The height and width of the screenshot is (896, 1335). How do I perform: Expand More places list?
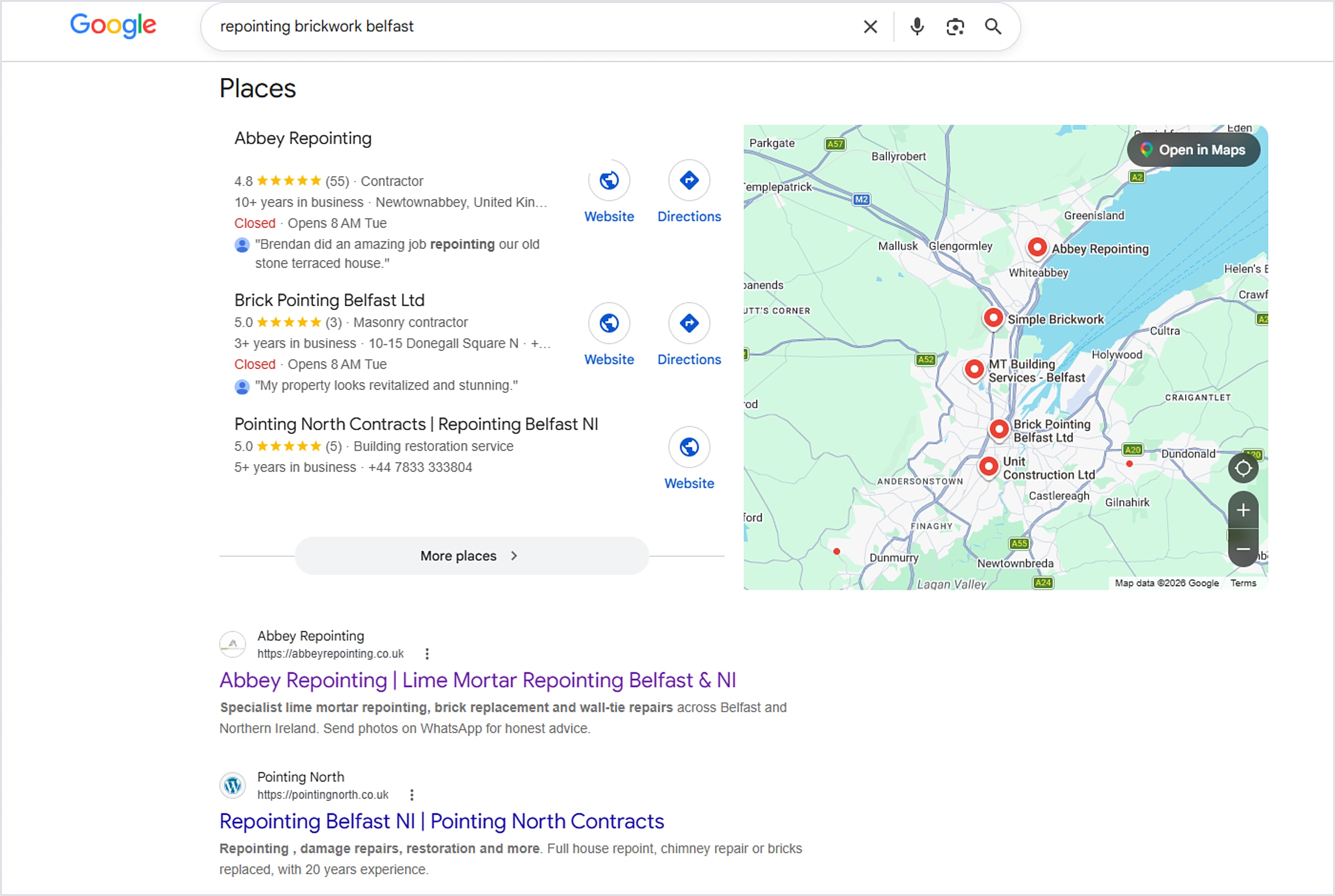pos(472,556)
